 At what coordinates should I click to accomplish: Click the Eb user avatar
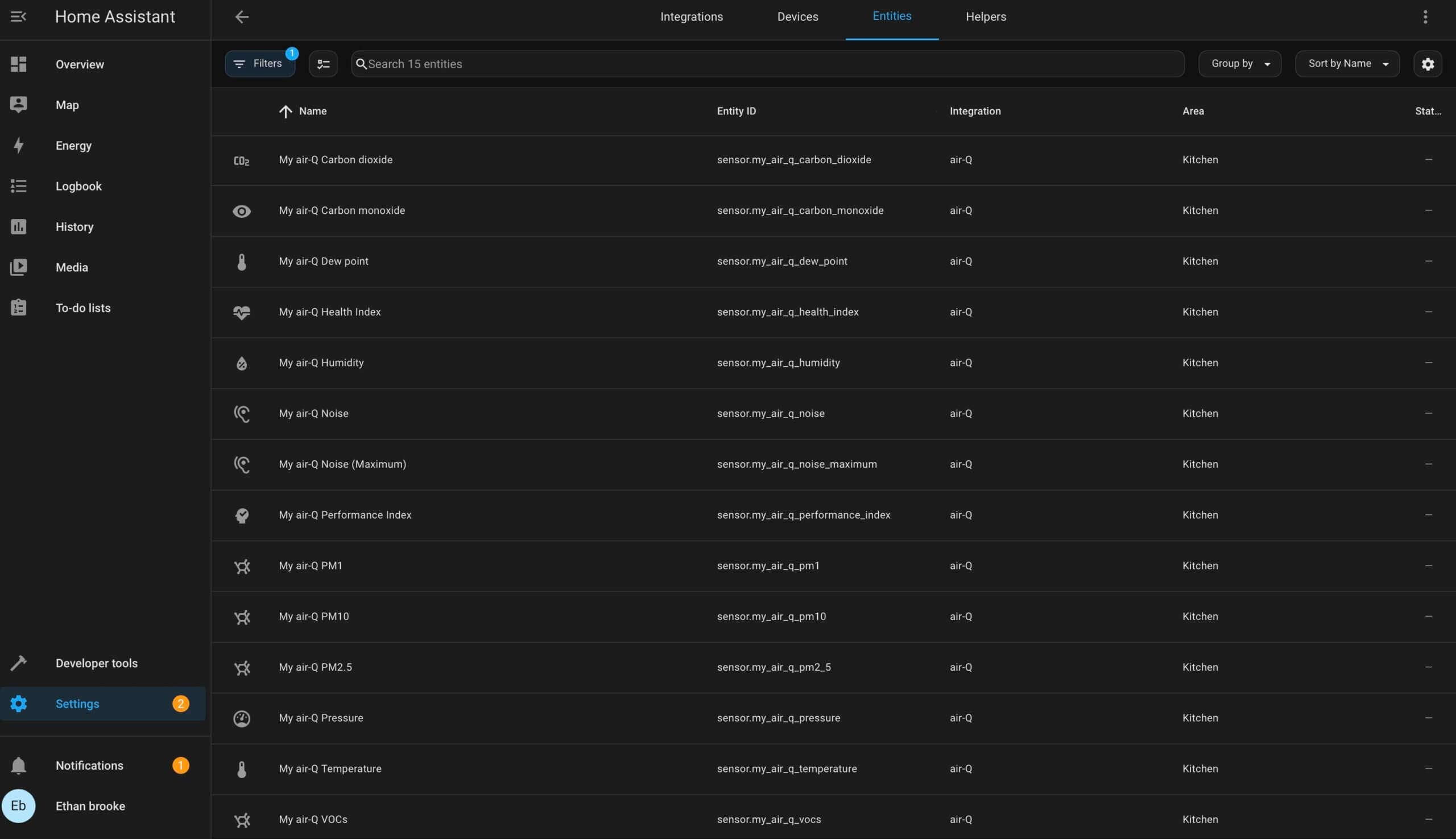(x=18, y=806)
